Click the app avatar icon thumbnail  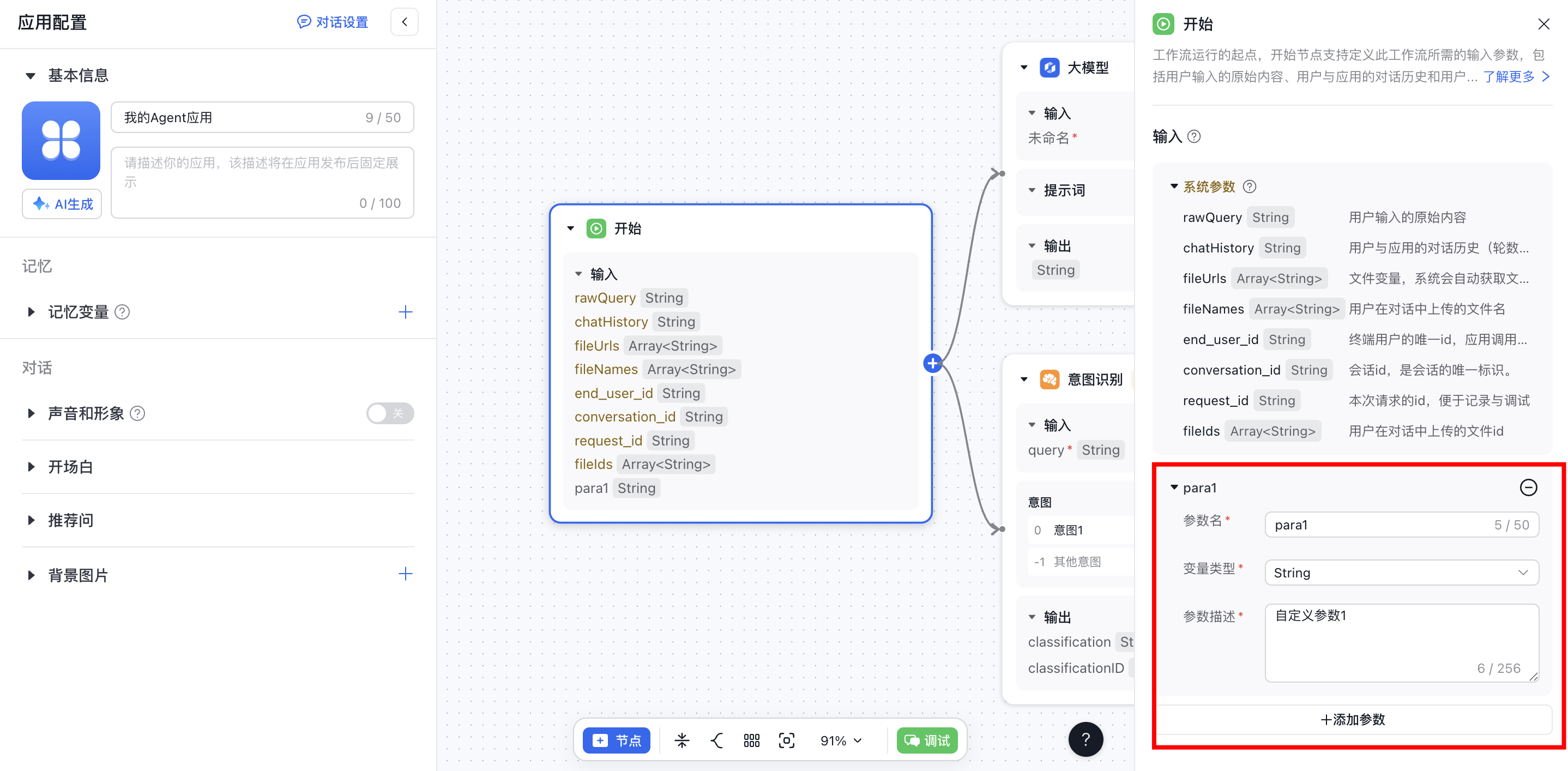[x=61, y=141]
